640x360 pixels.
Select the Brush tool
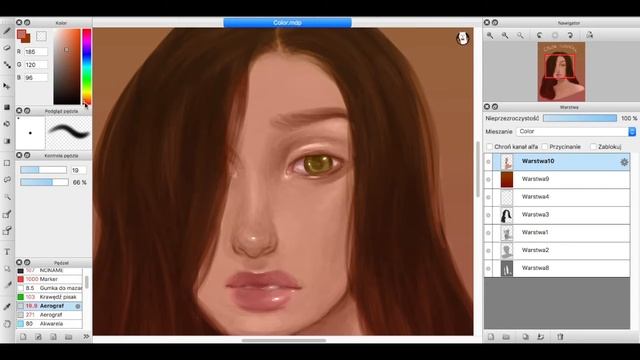click(x=7, y=31)
